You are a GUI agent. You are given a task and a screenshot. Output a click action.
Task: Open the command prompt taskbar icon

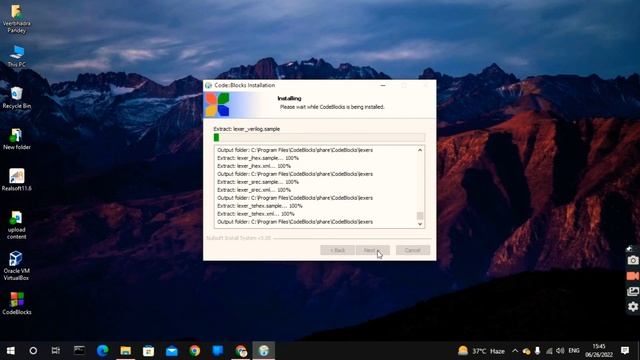pyautogui.click(x=79, y=351)
